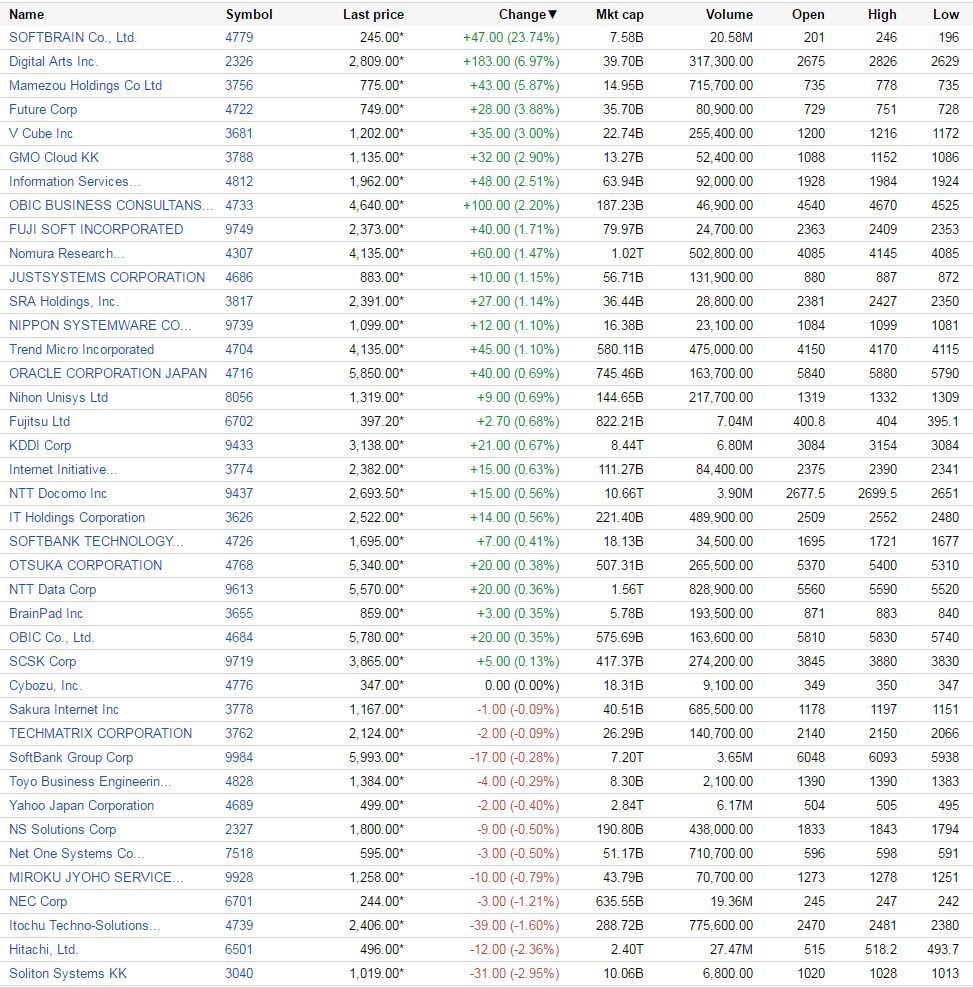Click symbol 4812 link
Viewport: 973px width, 987px height.
239,181
